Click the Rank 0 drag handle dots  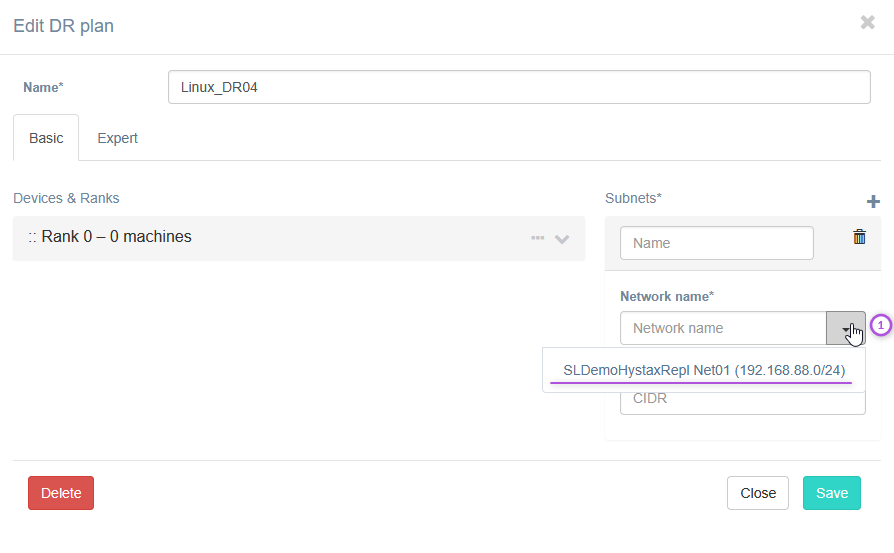(32, 238)
